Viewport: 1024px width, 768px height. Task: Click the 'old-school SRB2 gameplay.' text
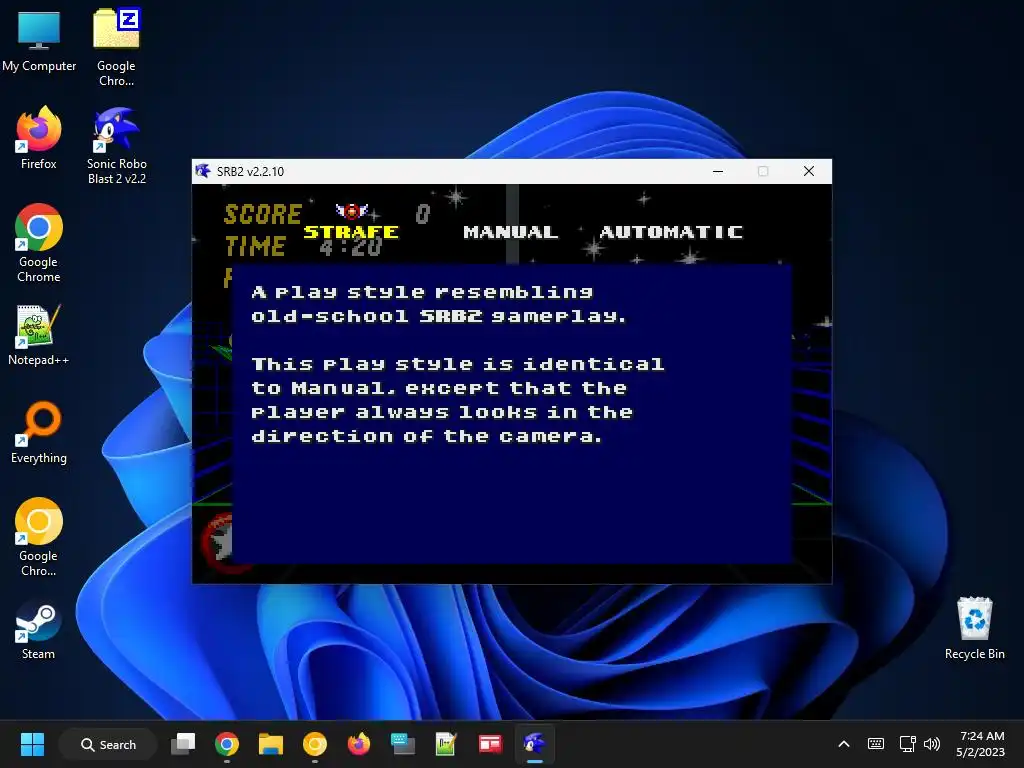[x=438, y=316]
